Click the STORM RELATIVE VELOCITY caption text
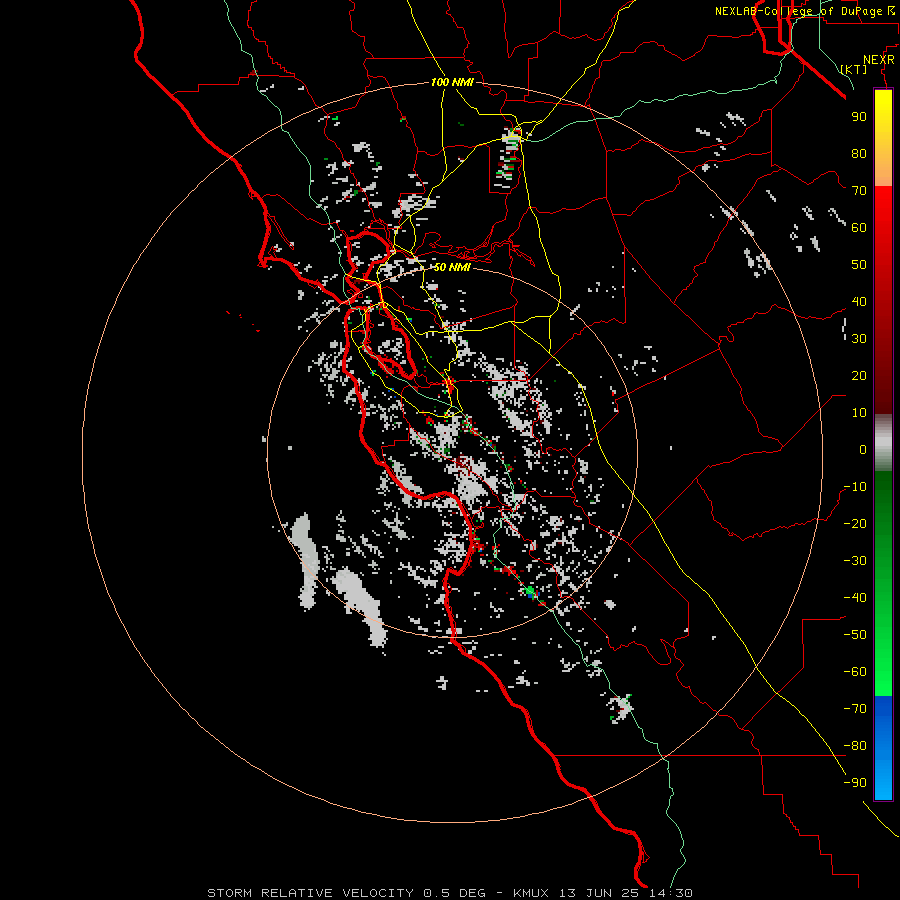Viewport: 900px width, 900px height. coord(310,893)
